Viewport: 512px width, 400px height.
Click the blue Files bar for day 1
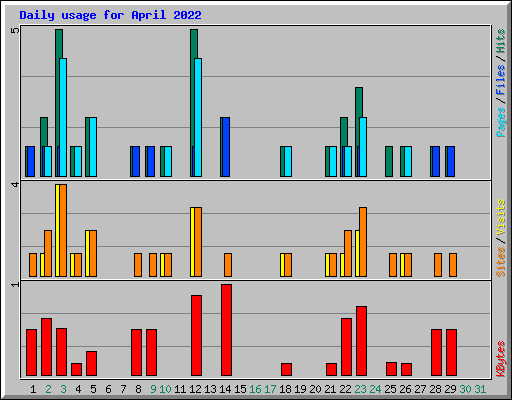click(31, 161)
